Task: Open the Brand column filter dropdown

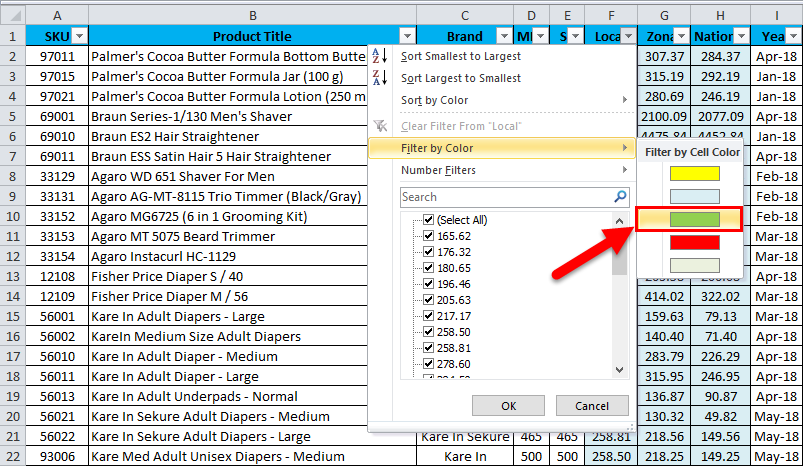Action: pos(504,36)
